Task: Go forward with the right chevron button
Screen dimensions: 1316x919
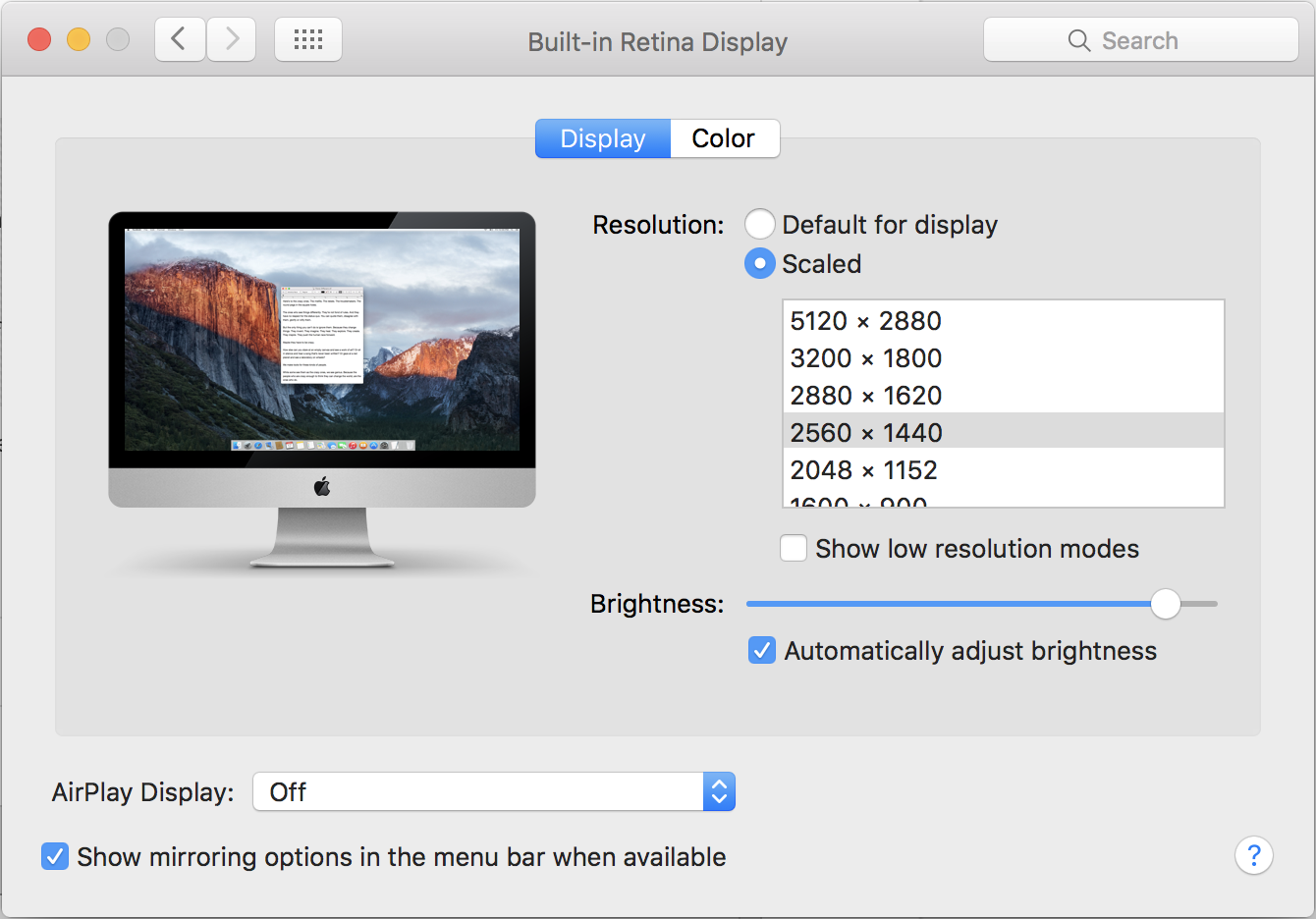Action: 232,40
